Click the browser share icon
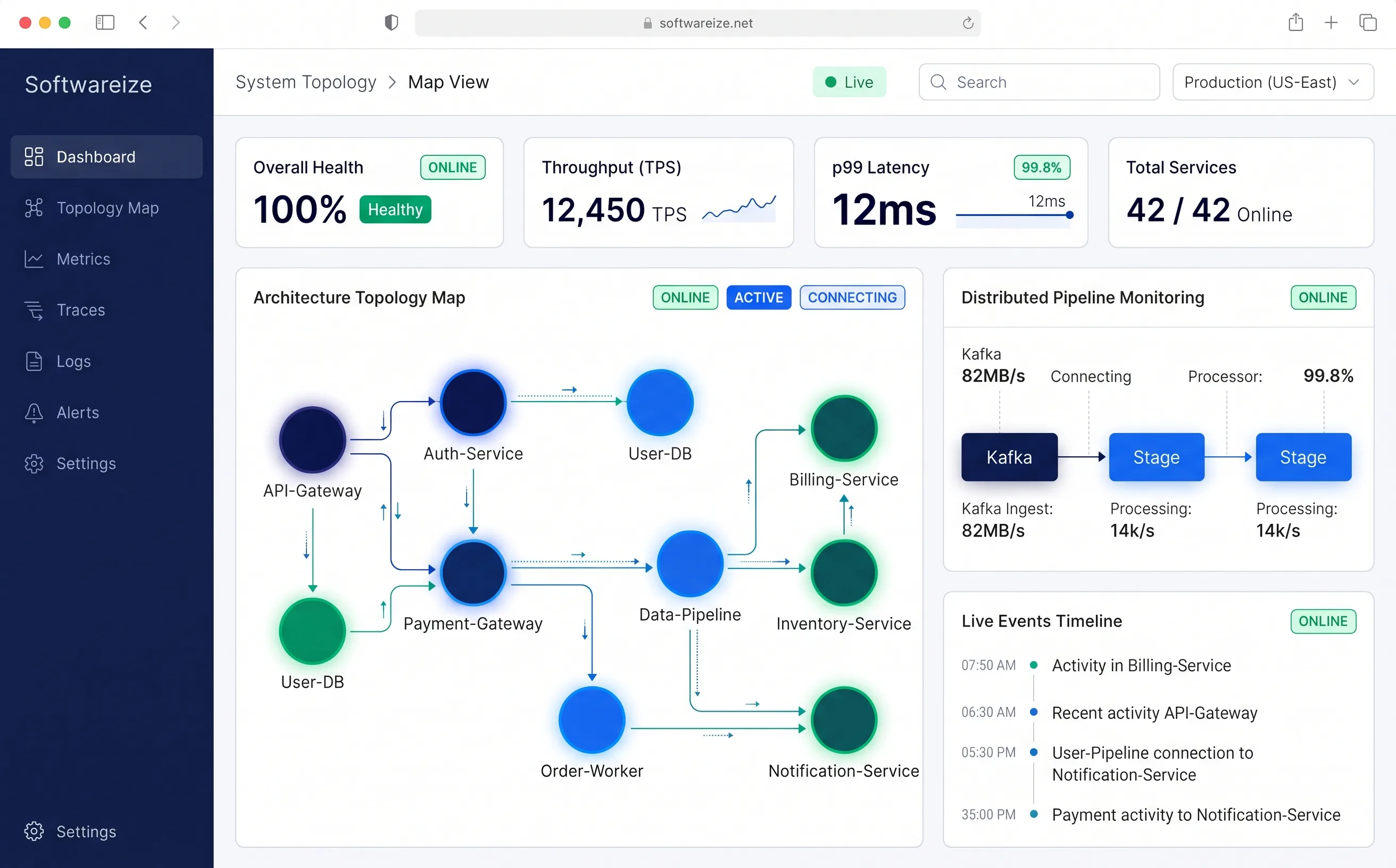The width and height of the screenshot is (1396, 868). pos(1295,22)
